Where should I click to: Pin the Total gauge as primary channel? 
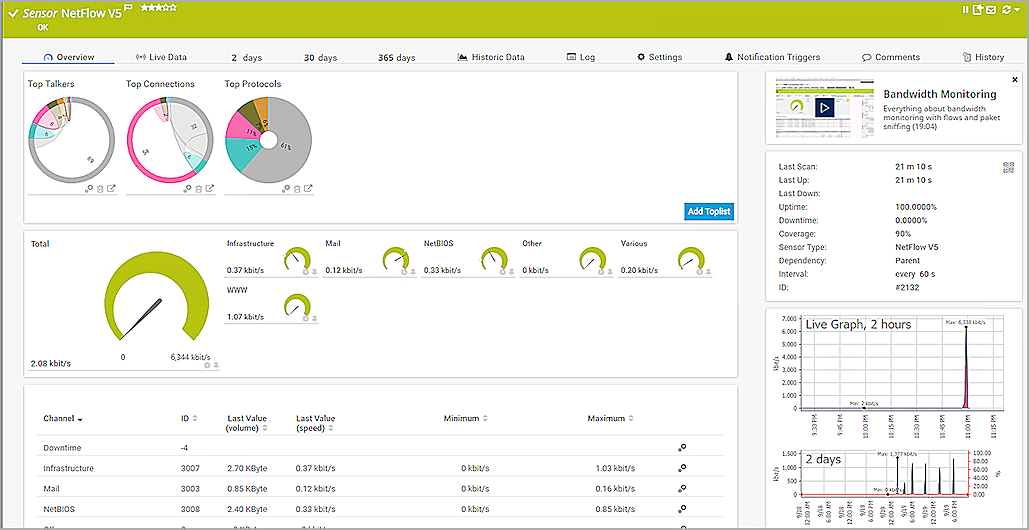coord(216,366)
